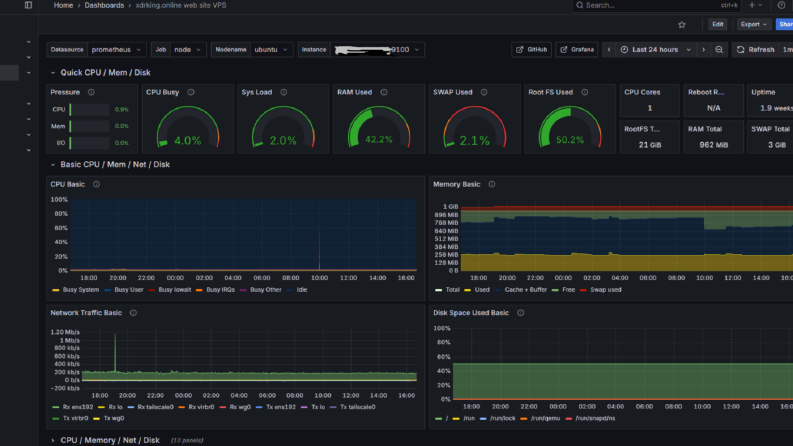Click the Free series color swatch
This screenshot has width=793, height=446.
tap(555, 290)
